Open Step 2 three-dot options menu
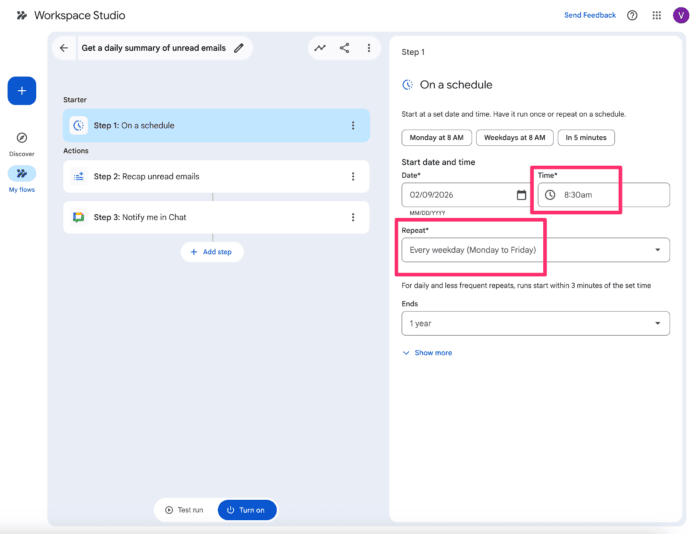The width and height of the screenshot is (694, 534). click(x=353, y=177)
